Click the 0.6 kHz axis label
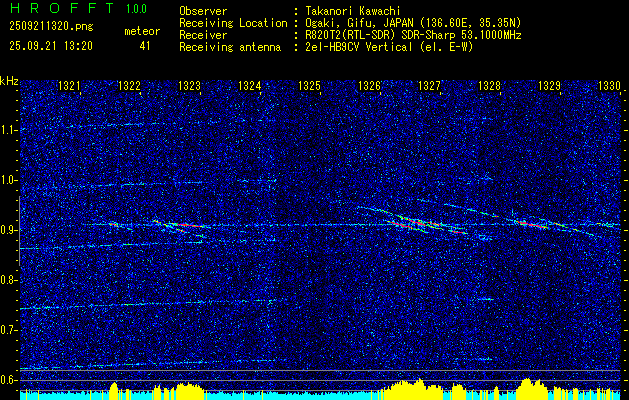The image size is (629, 400). pos(8,380)
